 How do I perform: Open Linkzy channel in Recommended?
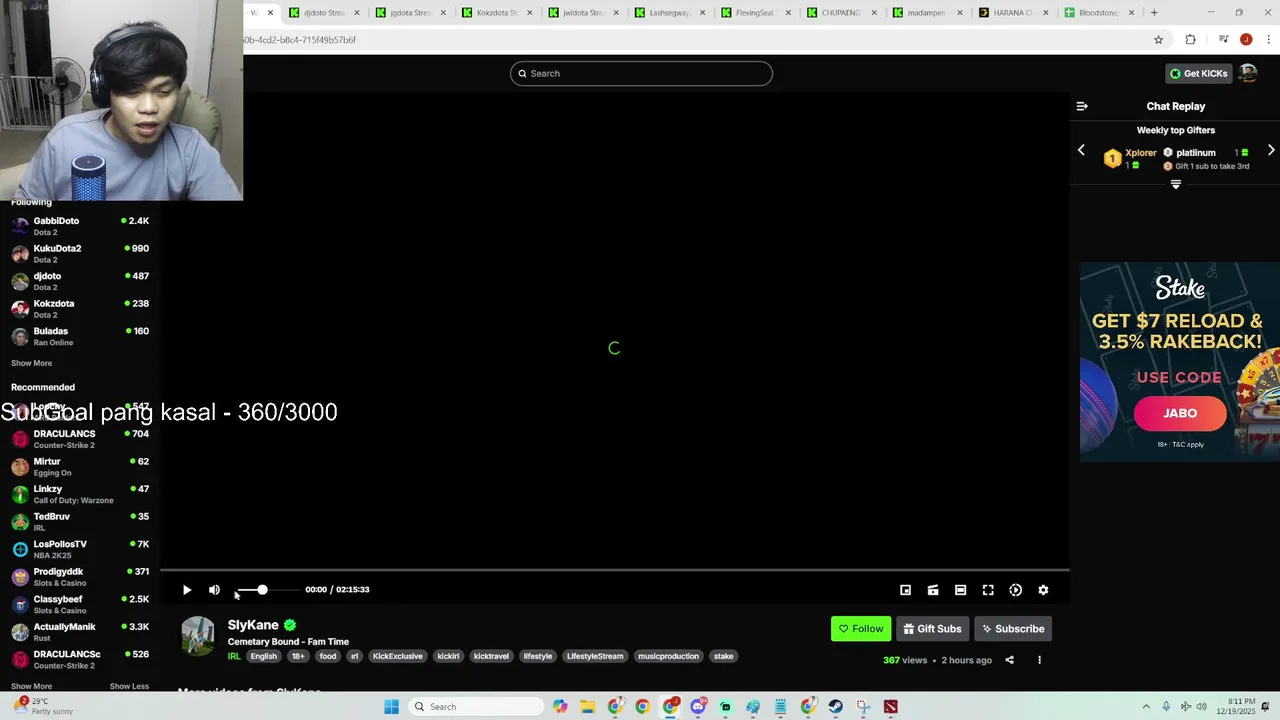80,494
